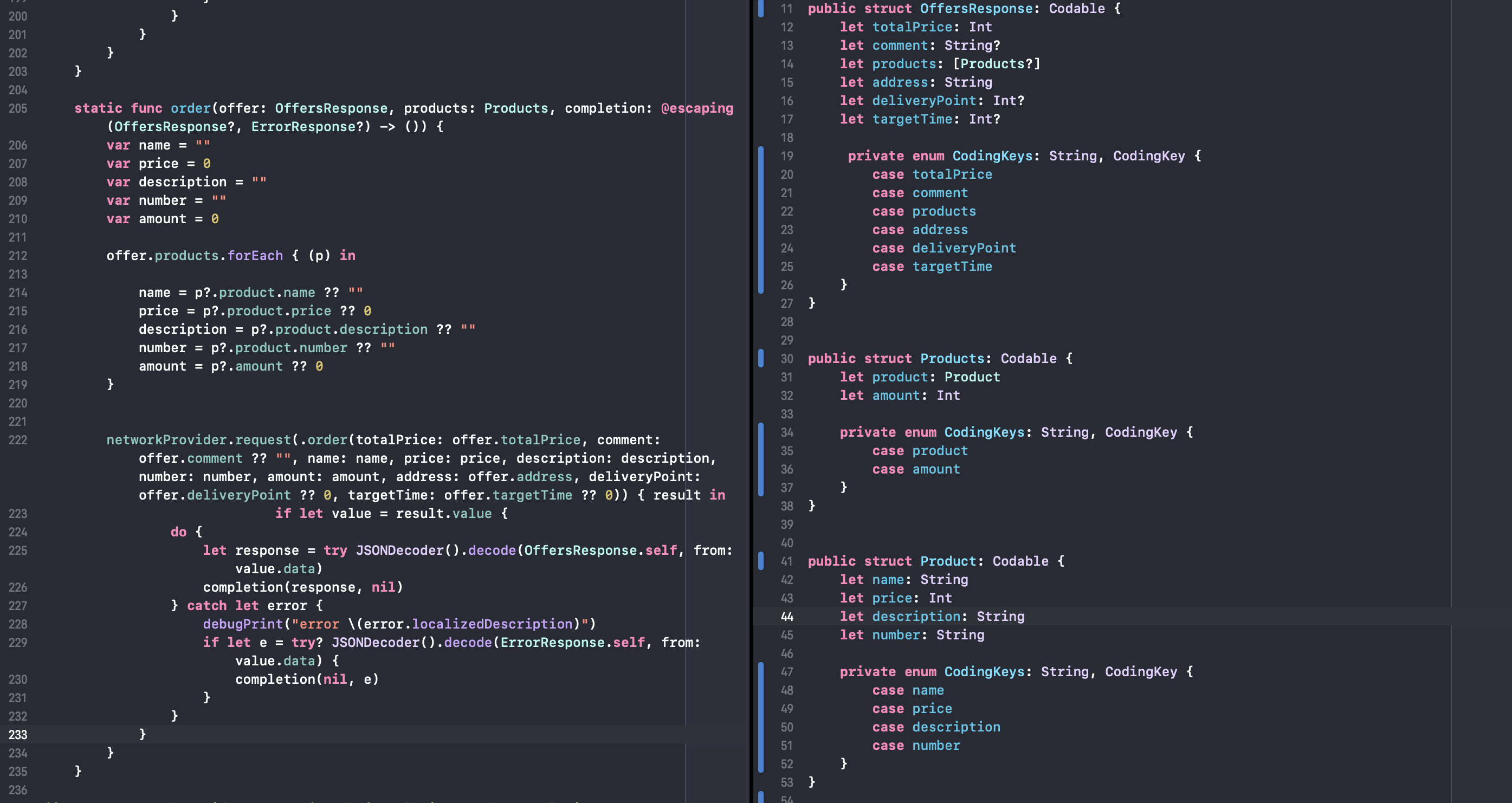Click blue change bar beside OffersResponse struct line 11
The height and width of the screenshot is (803, 1512).
click(x=761, y=9)
